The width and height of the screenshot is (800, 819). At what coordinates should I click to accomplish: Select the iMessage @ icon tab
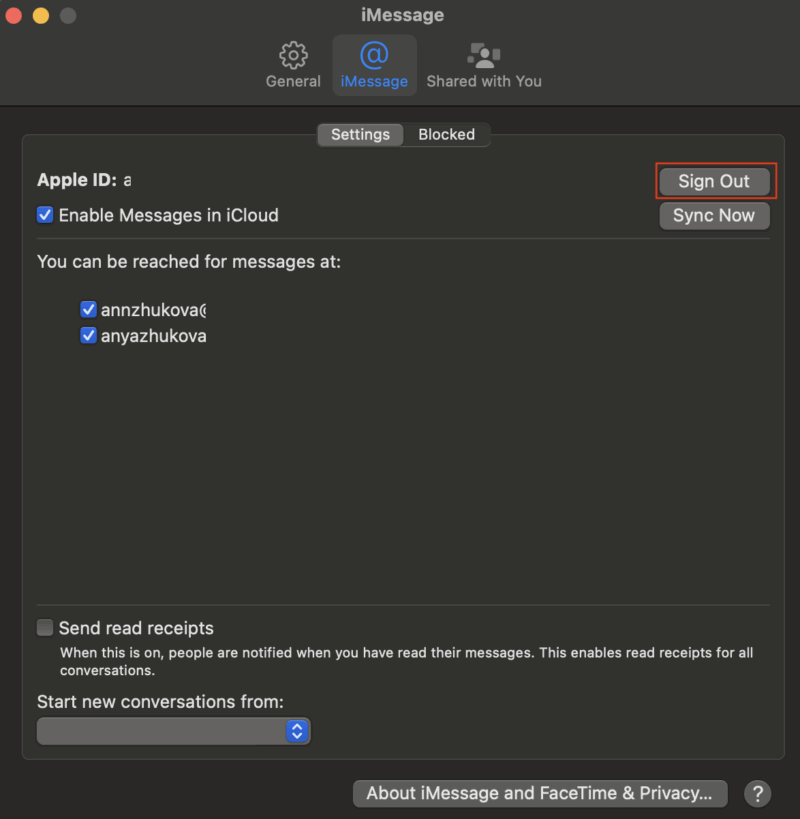[374, 56]
